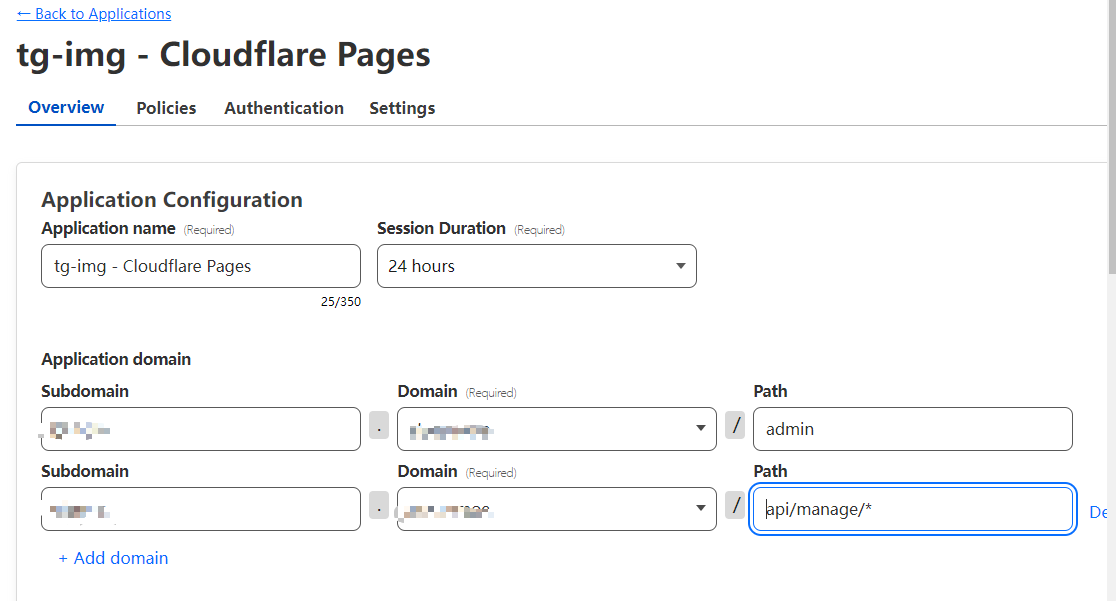Switch to the Settings tab
Viewport: 1116px width, 601px height.
tap(402, 108)
